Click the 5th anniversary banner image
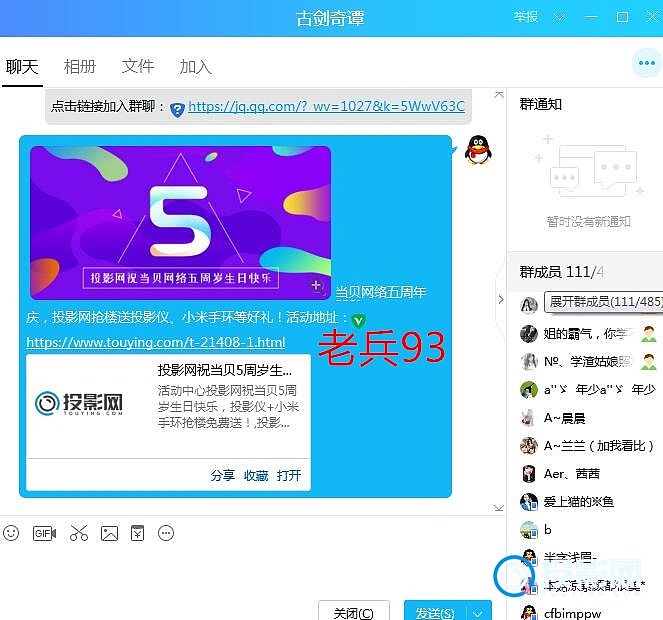This screenshot has height=620, width=663. click(x=181, y=222)
